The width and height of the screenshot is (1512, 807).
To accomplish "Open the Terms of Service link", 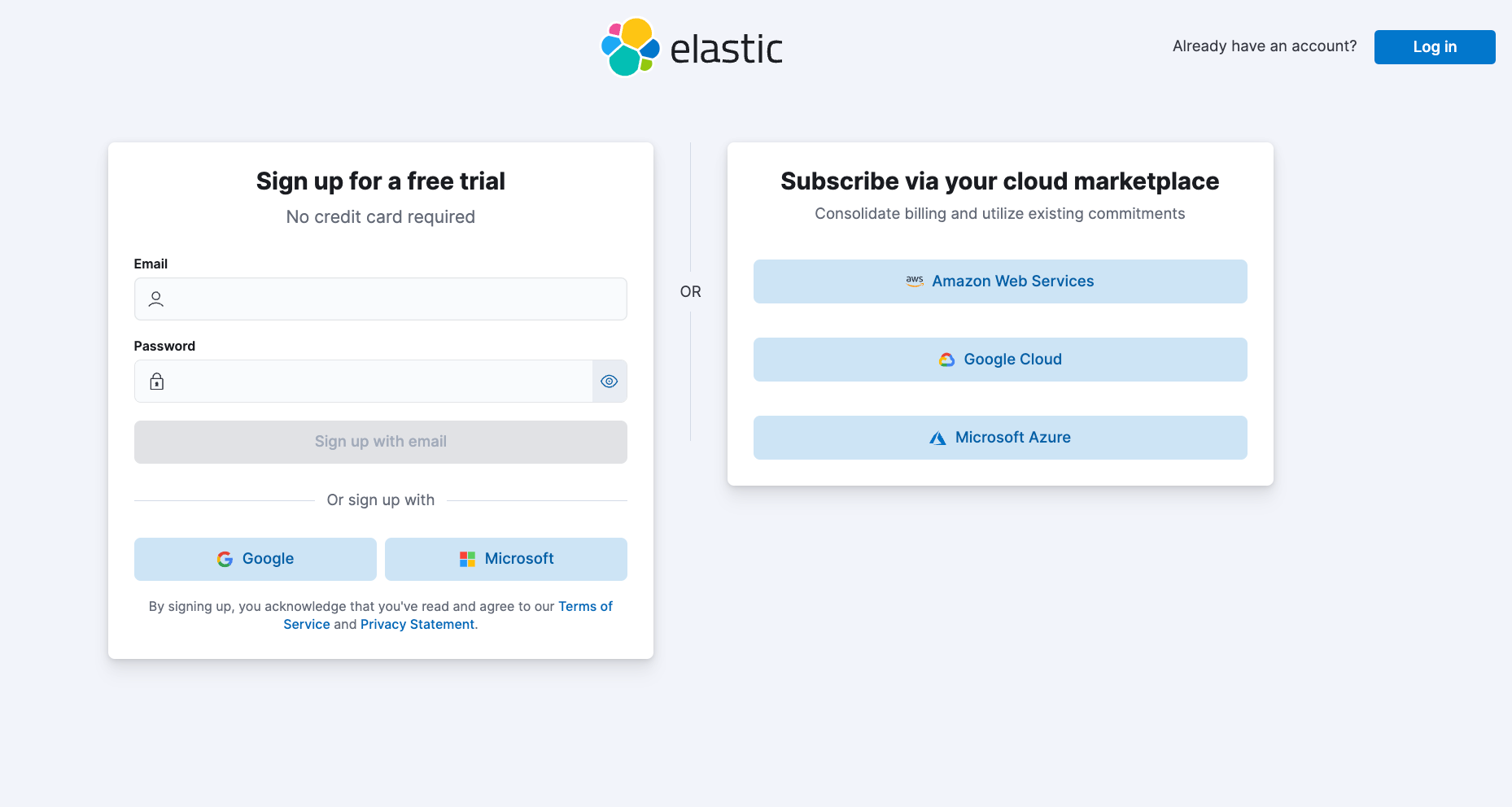I will tap(448, 615).
